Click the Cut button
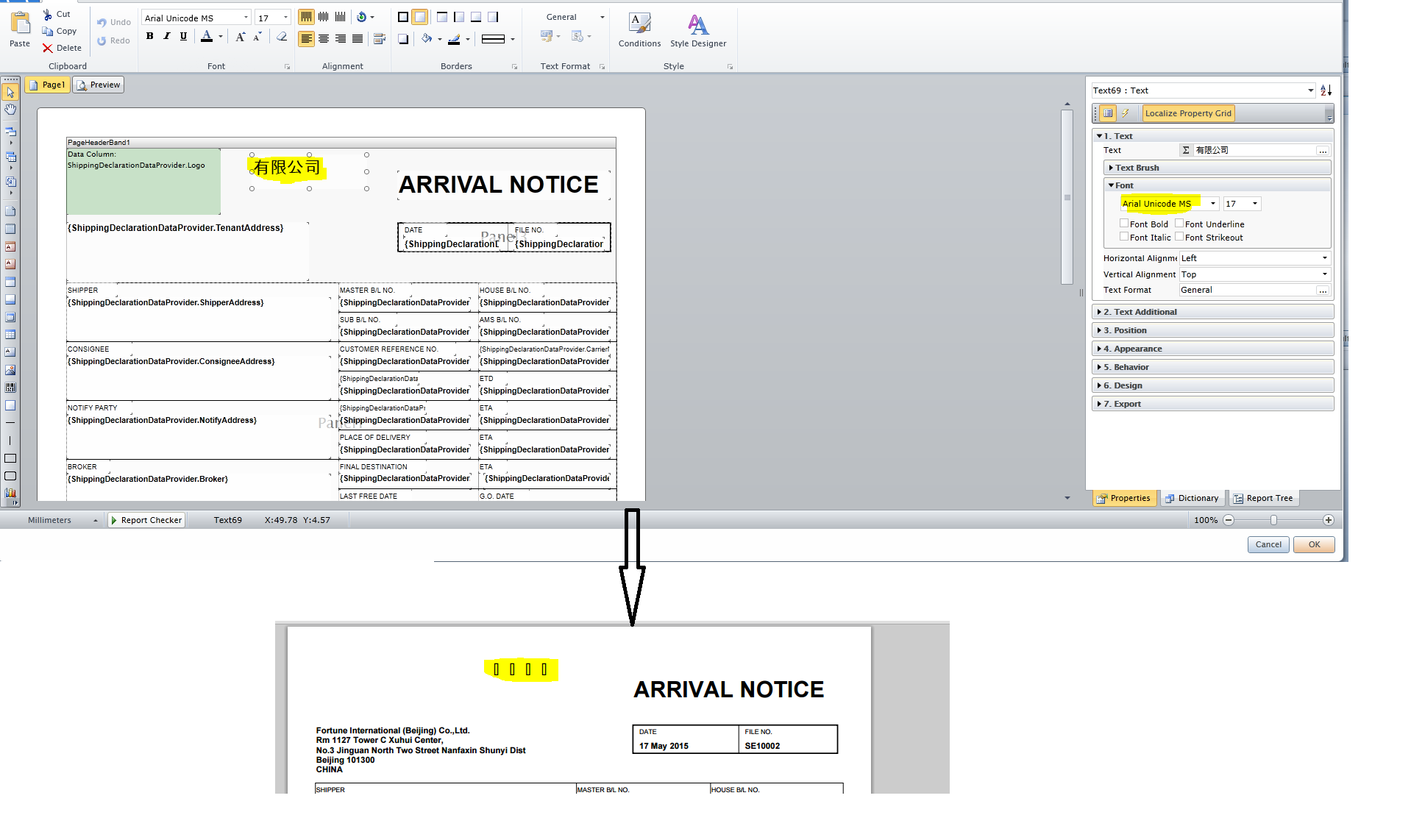 (57, 14)
